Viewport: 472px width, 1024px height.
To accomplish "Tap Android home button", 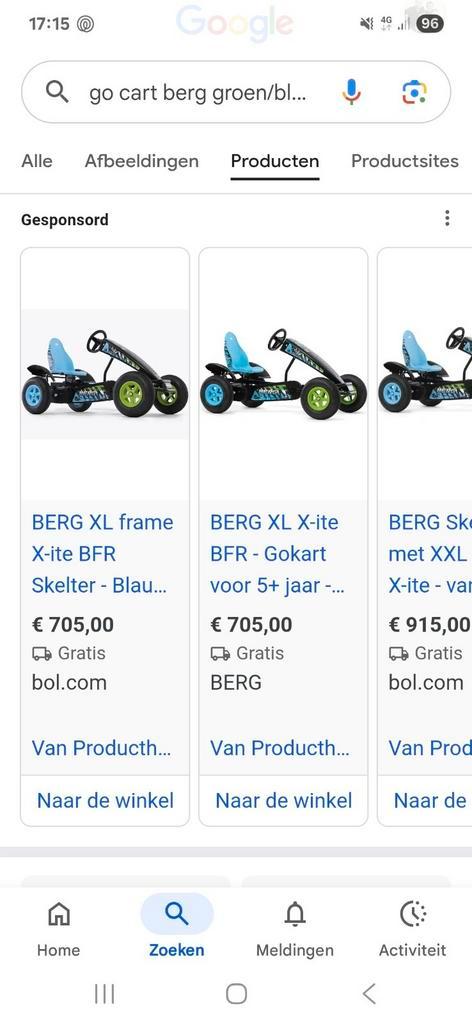I will (236, 994).
